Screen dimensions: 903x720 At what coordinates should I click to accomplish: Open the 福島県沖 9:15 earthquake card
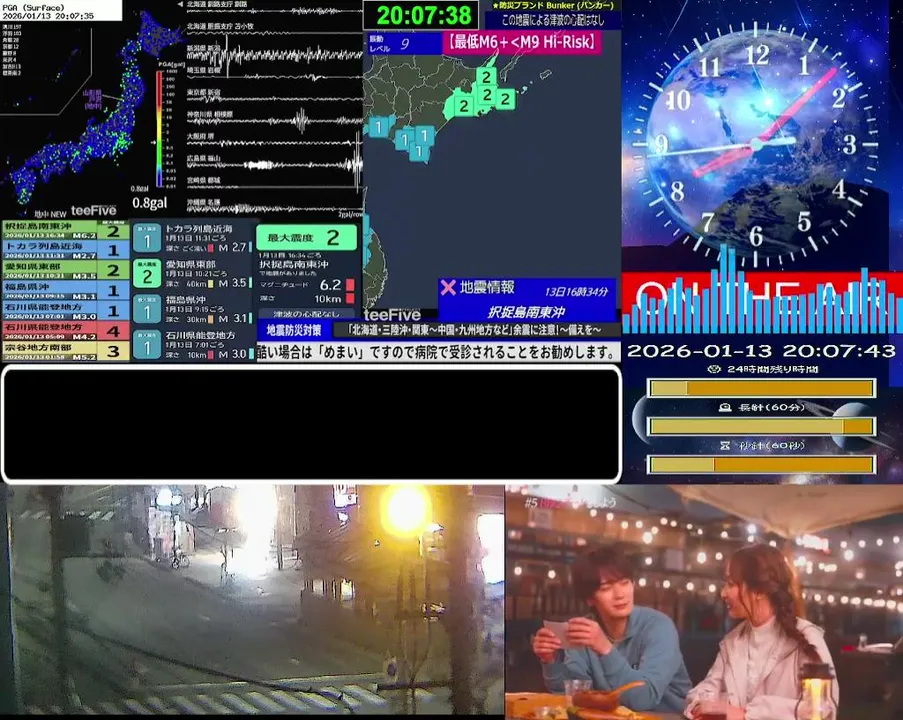[x=193, y=309]
